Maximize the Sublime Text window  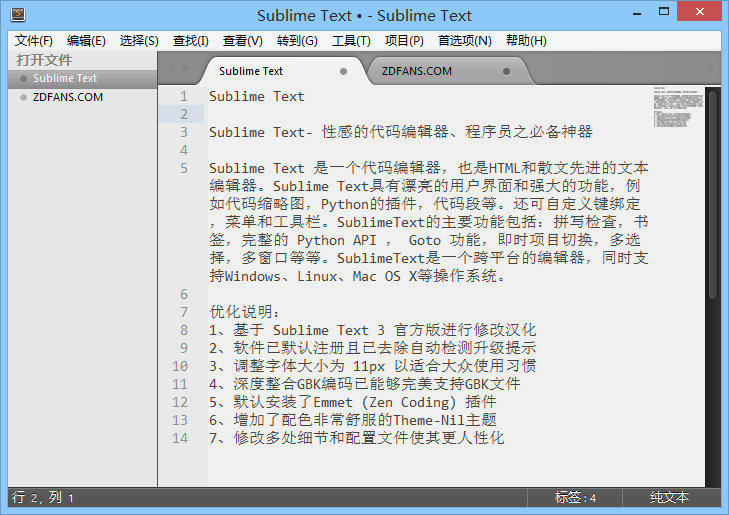tap(664, 12)
